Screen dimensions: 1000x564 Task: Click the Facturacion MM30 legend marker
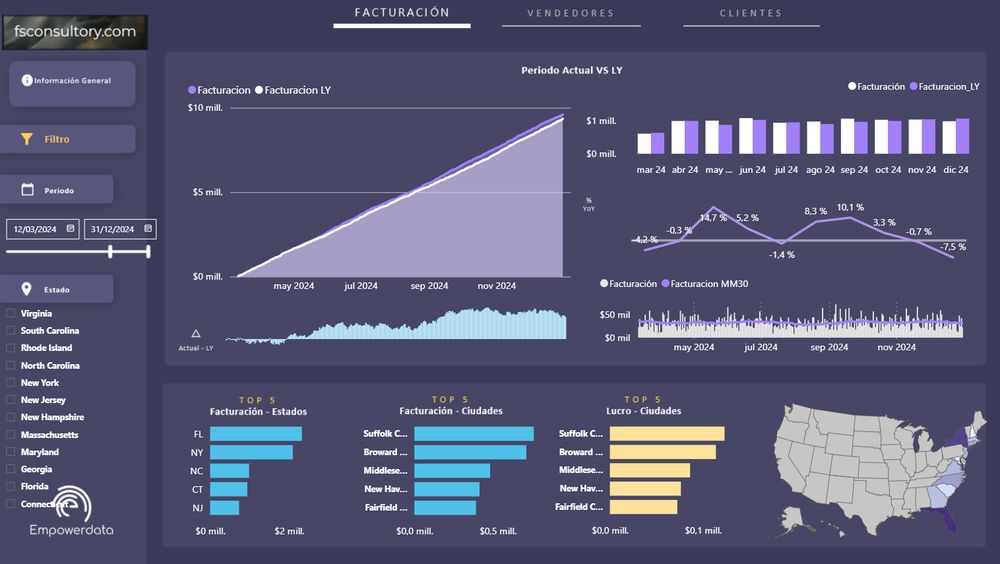pos(665,283)
